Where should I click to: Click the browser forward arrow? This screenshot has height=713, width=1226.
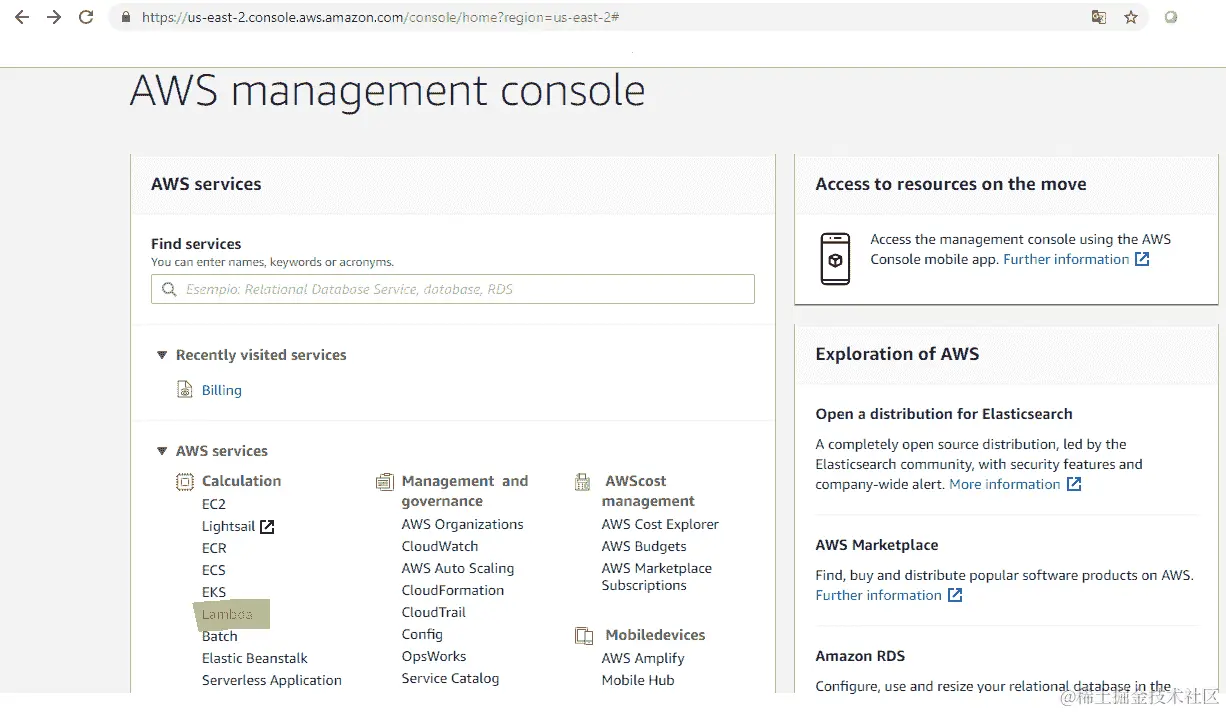tap(54, 17)
